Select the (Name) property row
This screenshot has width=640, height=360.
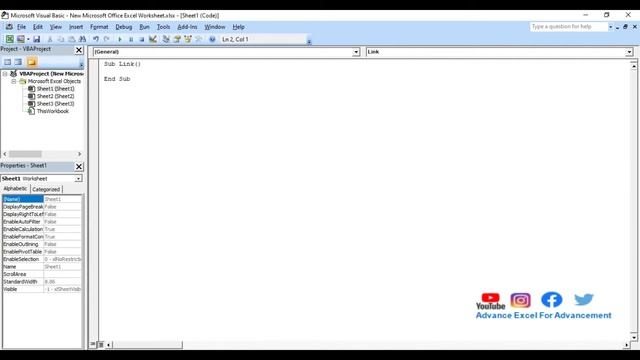click(x=42, y=199)
